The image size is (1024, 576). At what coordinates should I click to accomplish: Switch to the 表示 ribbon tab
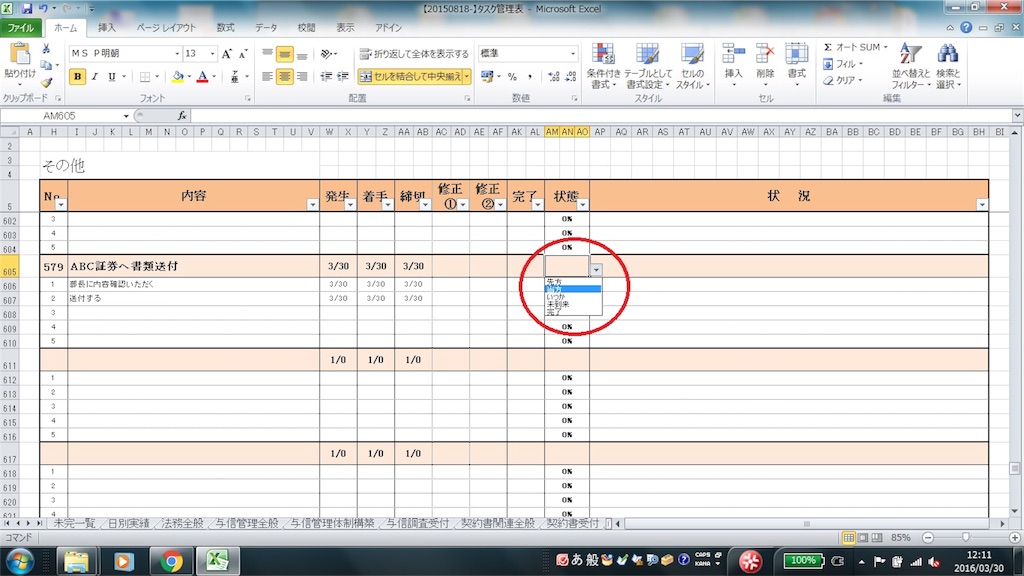345,28
